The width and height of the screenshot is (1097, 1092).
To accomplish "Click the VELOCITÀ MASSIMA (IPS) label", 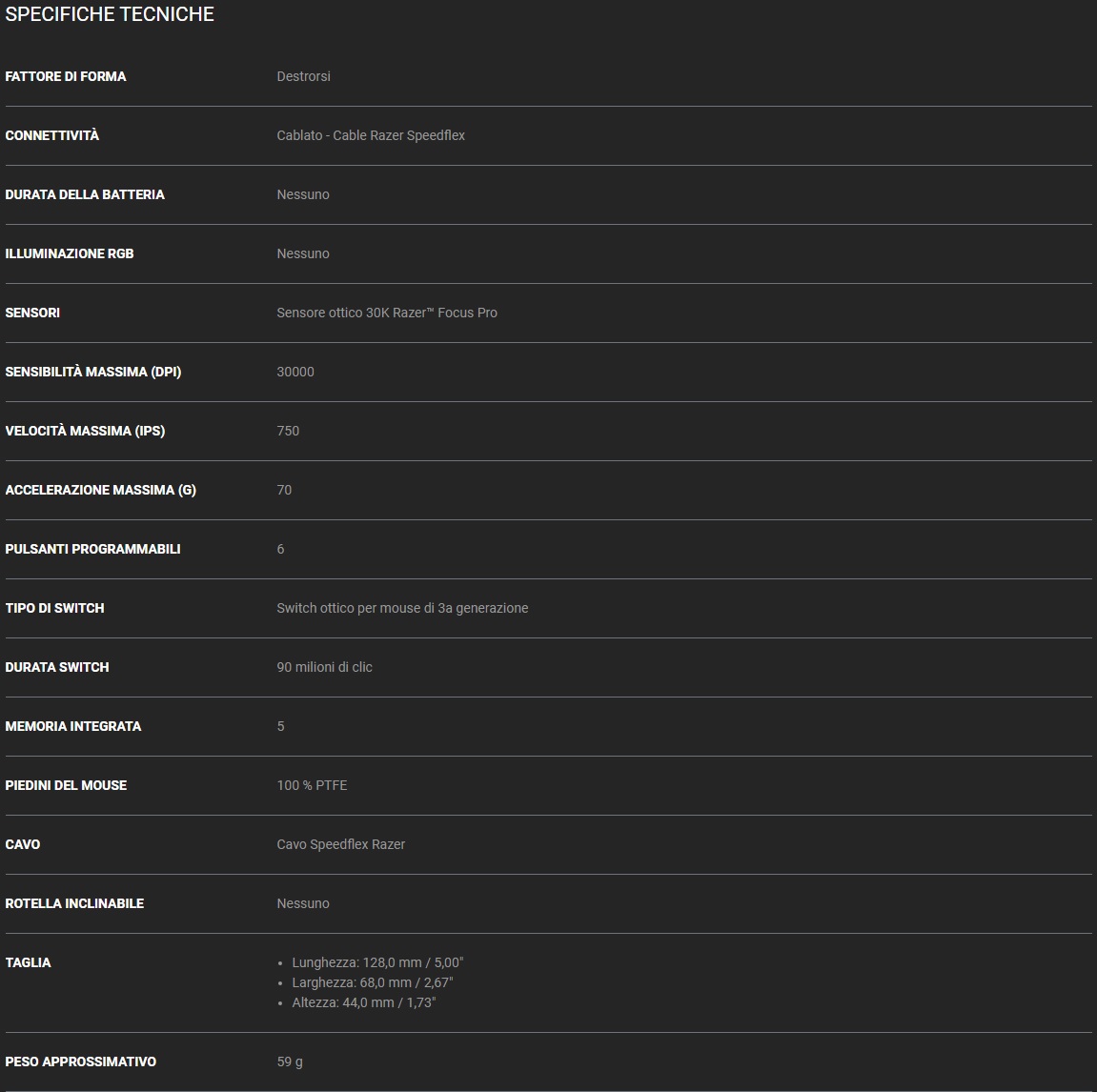I will [x=85, y=431].
